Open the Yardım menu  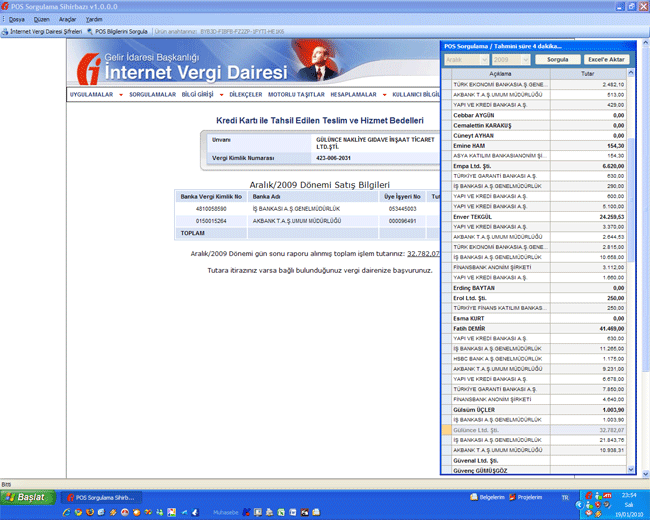(94, 19)
